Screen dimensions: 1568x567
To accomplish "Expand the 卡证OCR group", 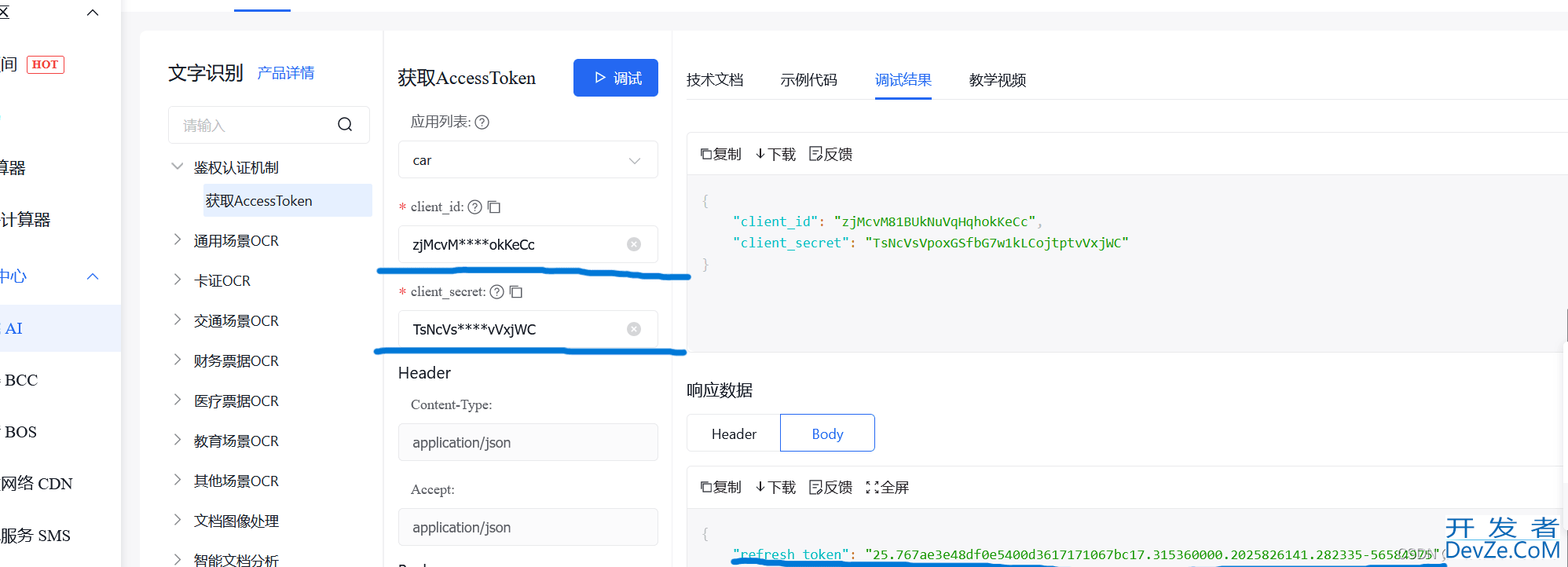I will coord(178,280).
